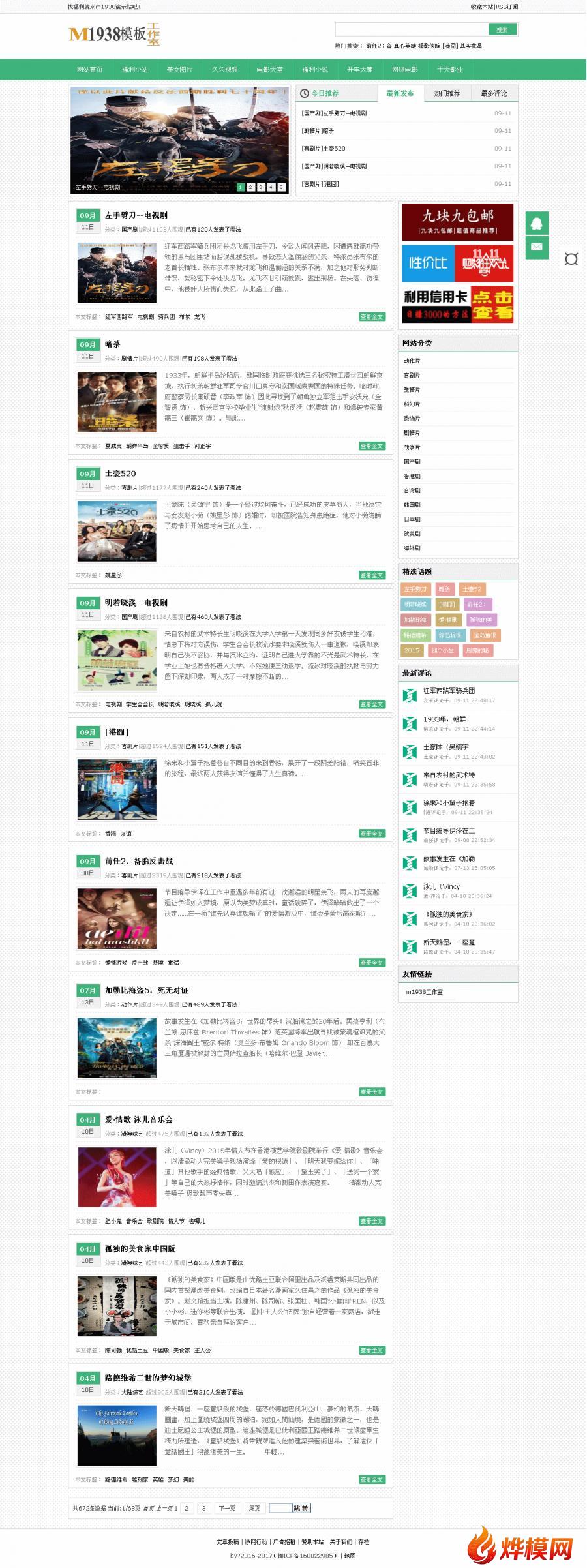This screenshot has width=587, height=1568.
Task: Open the 明若晓溪--电视剧 post title
Action: [136, 603]
